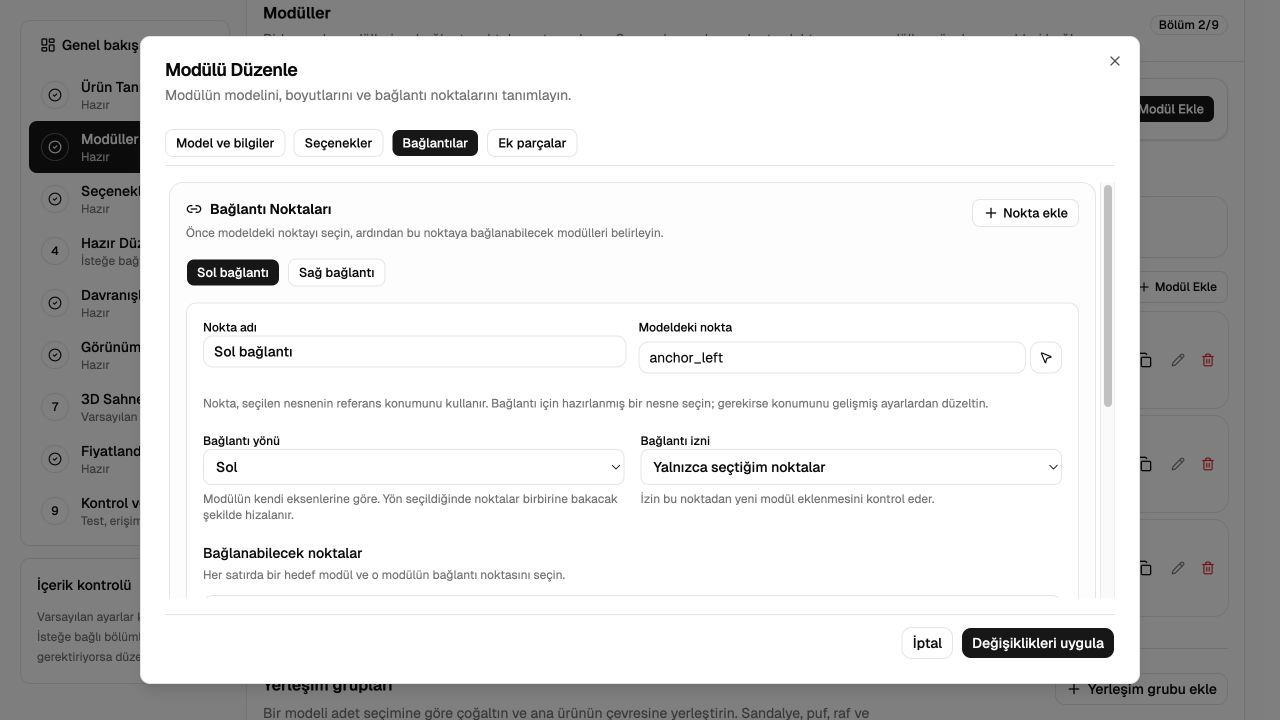The image size is (1280, 720).
Task: Click the check icon of the Modüller step
Action: (x=55, y=147)
